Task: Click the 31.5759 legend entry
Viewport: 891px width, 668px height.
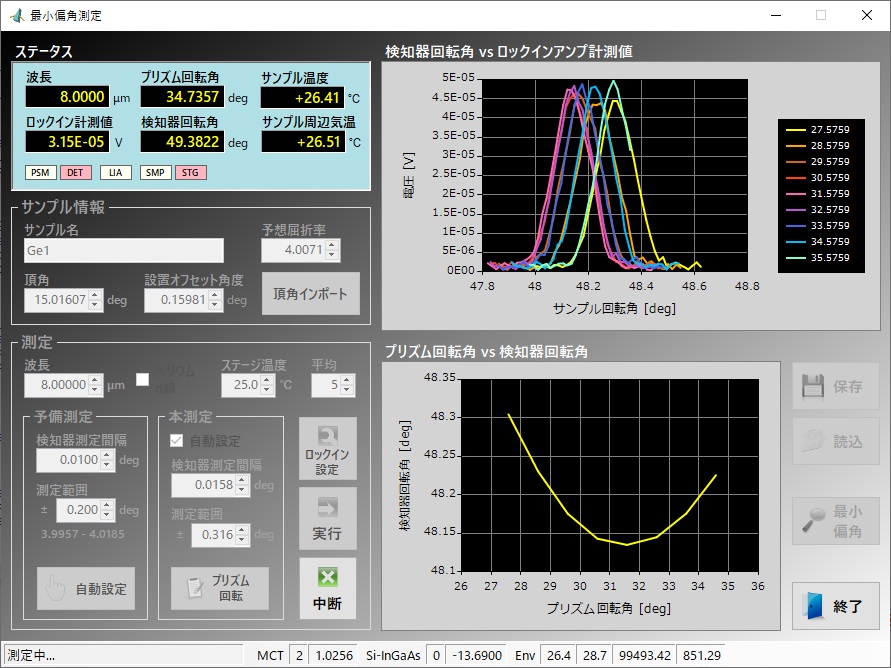Action: click(x=818, y=194)
